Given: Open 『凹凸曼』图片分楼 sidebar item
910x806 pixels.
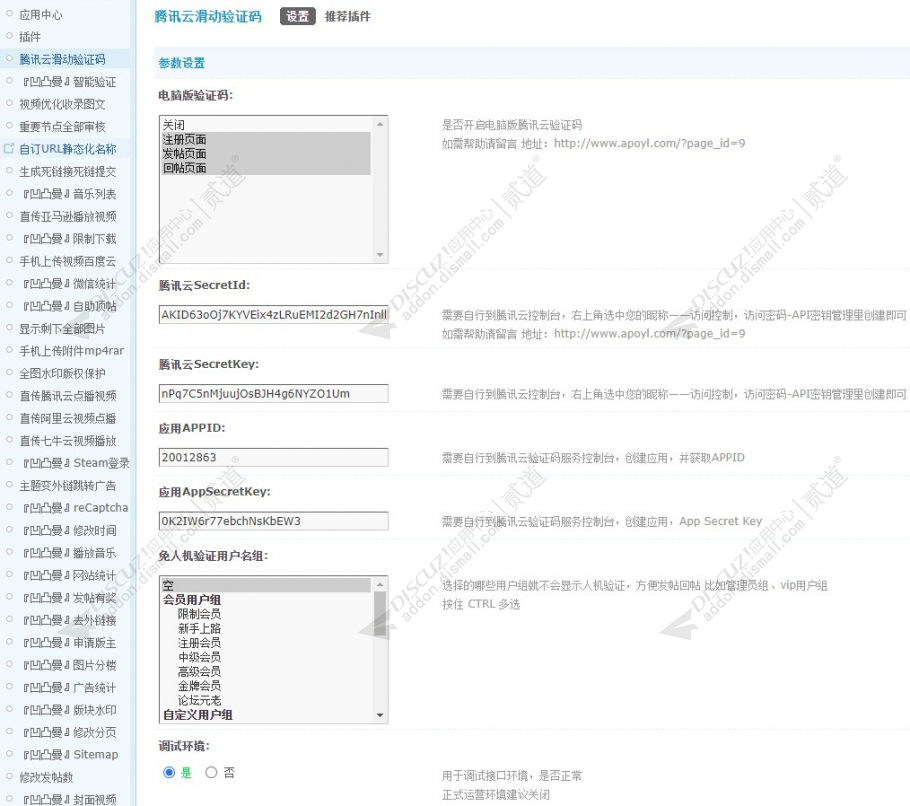Looking at the screenshot, I should pos(68,665).
